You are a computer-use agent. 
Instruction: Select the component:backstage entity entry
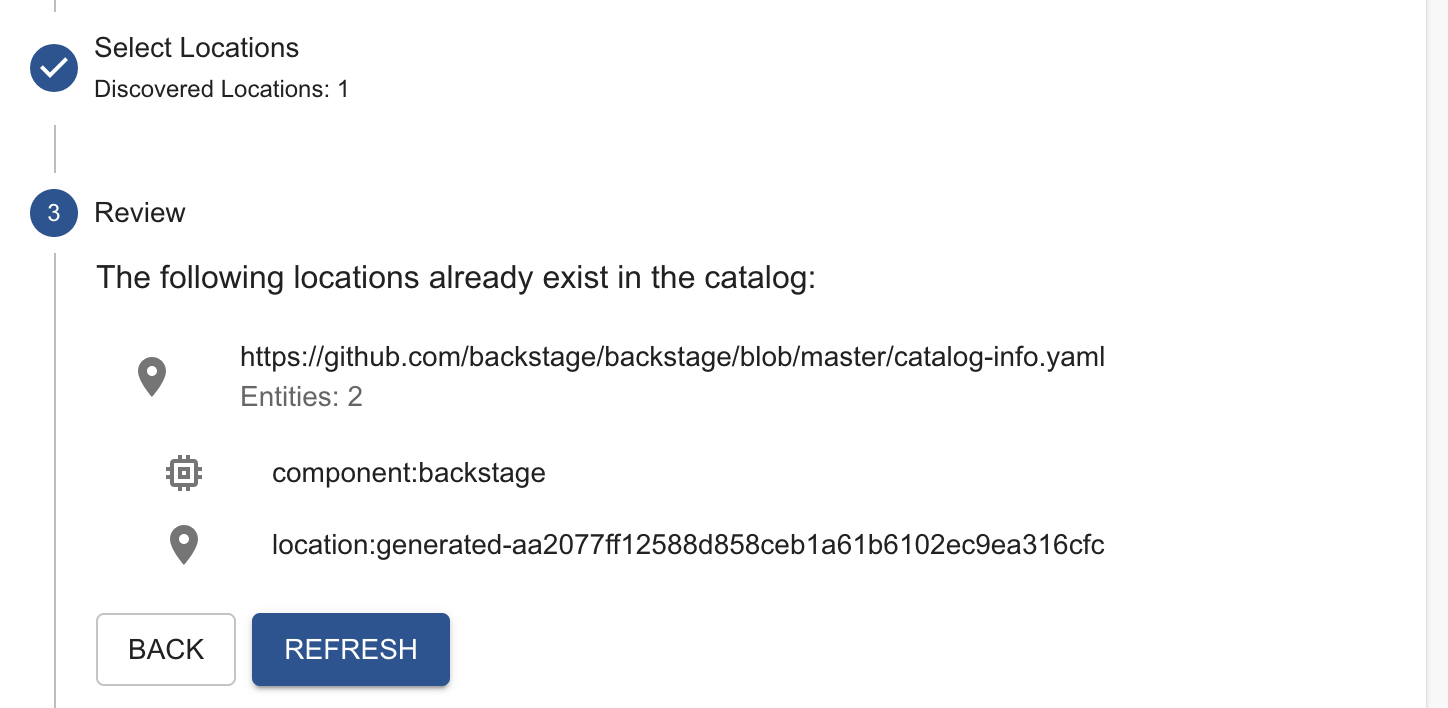pyautogui.click(x=409, y=472)
